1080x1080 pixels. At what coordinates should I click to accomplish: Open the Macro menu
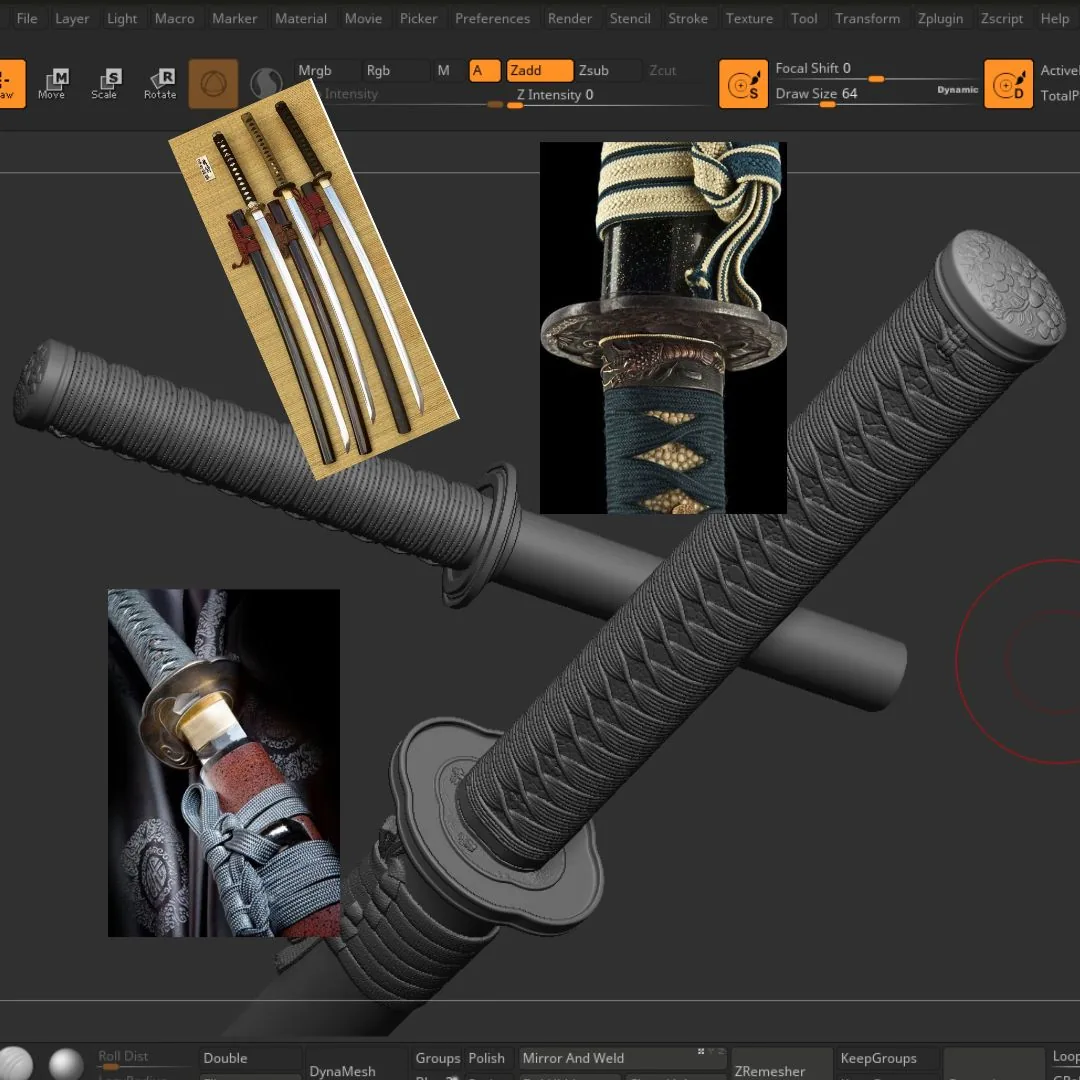tap(174, 19)
